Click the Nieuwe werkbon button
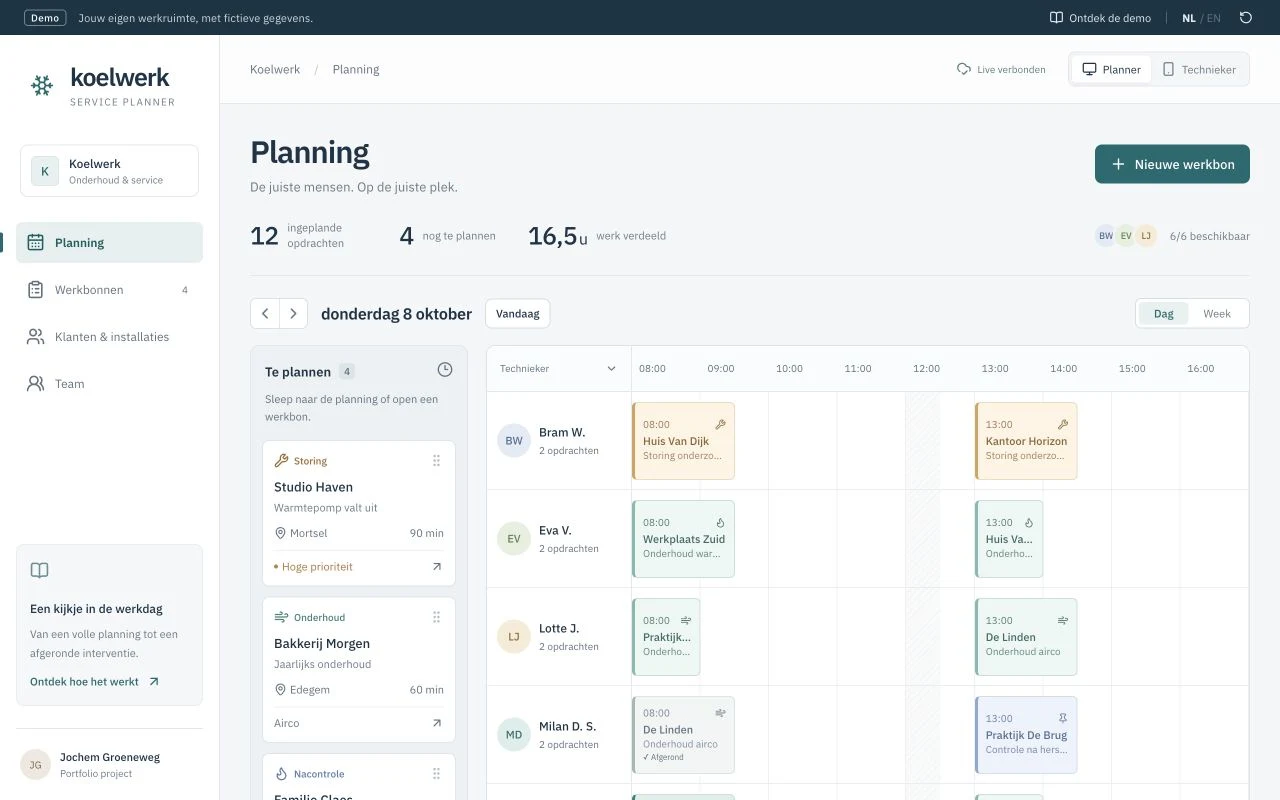The width and height of the screenshot is (1280, 800). [1172, 164]
